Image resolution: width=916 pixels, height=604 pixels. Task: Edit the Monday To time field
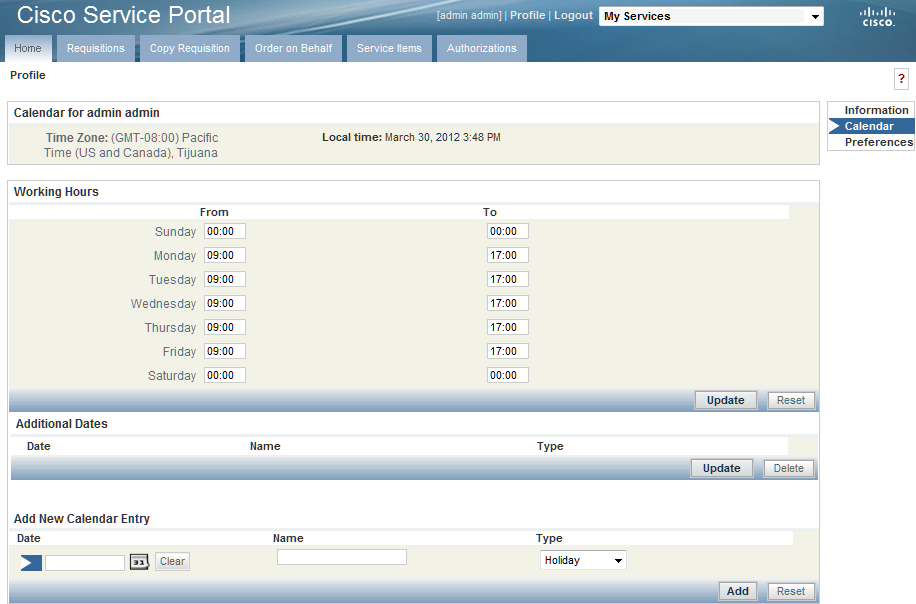point(508,255)
